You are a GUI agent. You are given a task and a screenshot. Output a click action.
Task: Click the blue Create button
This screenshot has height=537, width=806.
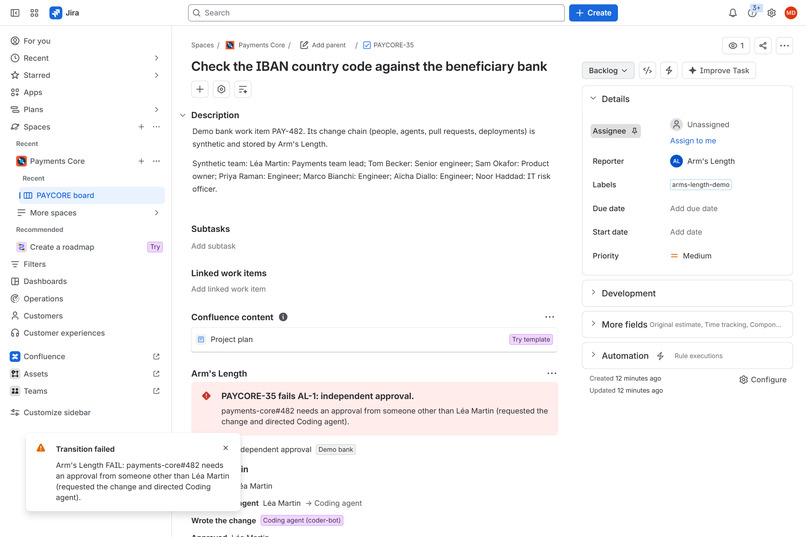click(593, 13)
